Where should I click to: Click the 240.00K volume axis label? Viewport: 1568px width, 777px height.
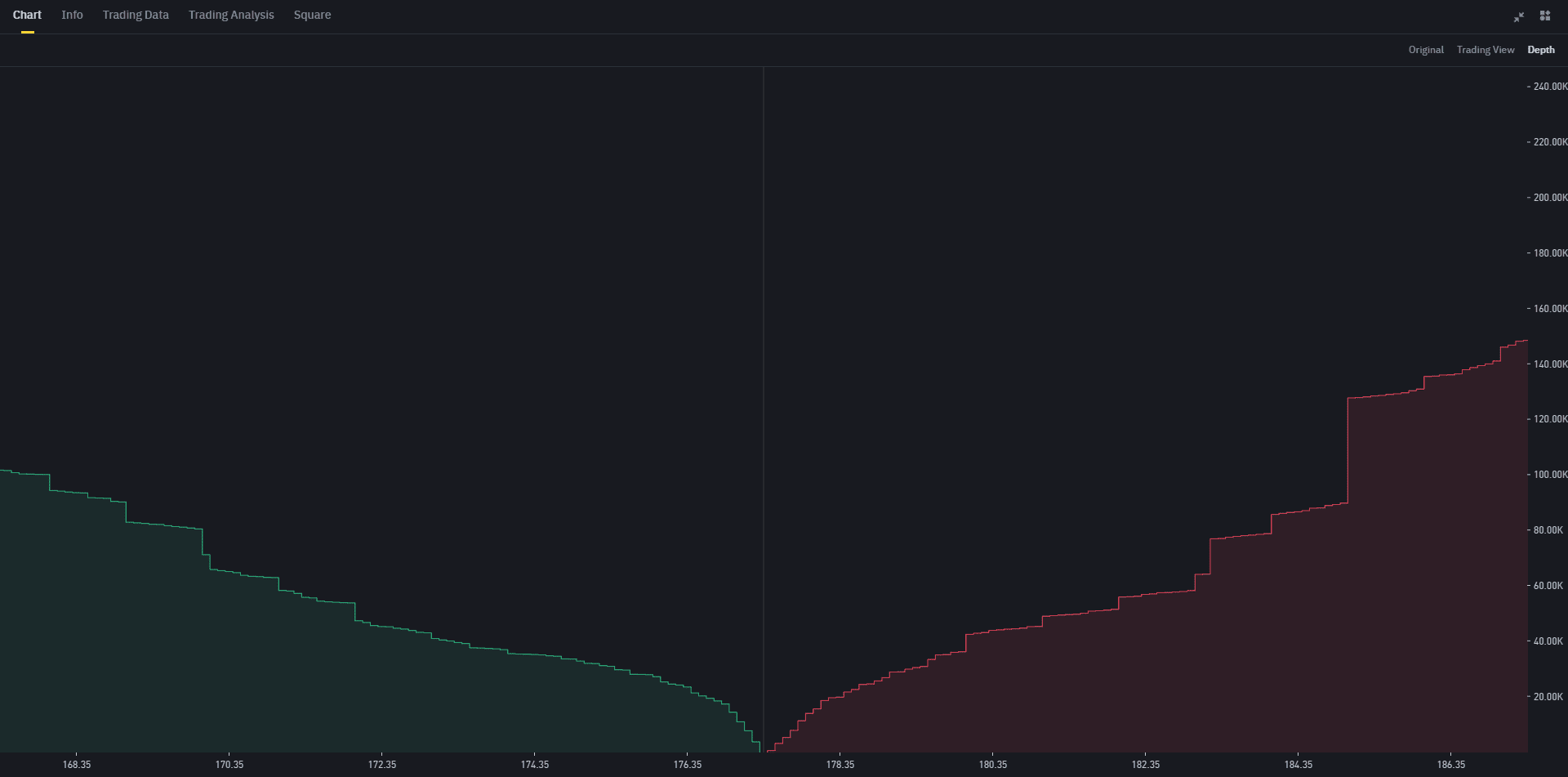coord(1550,87)
